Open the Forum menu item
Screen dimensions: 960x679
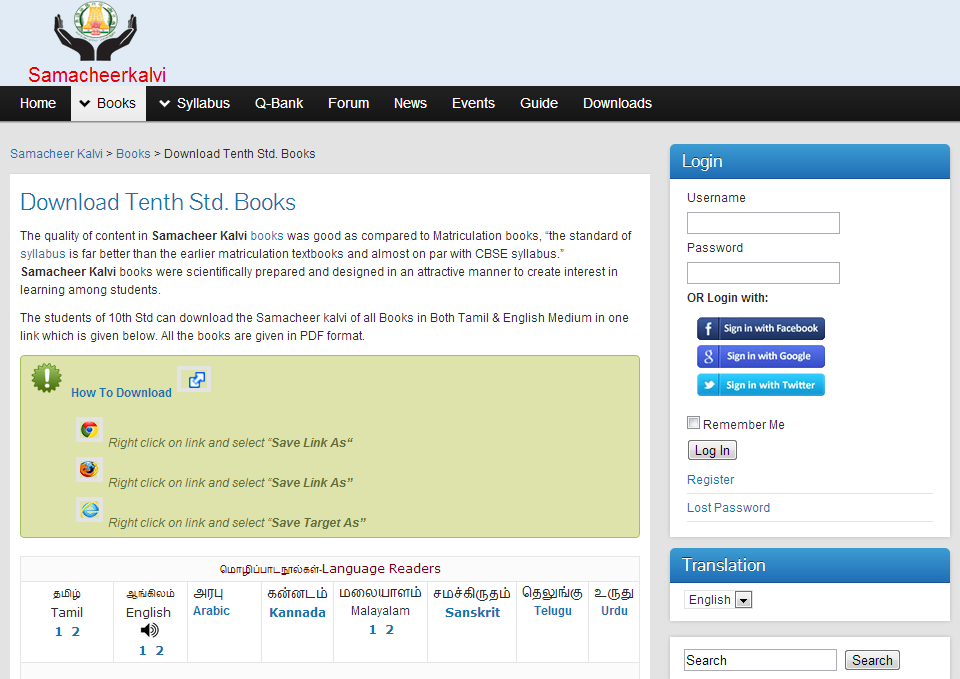[348, 103]
